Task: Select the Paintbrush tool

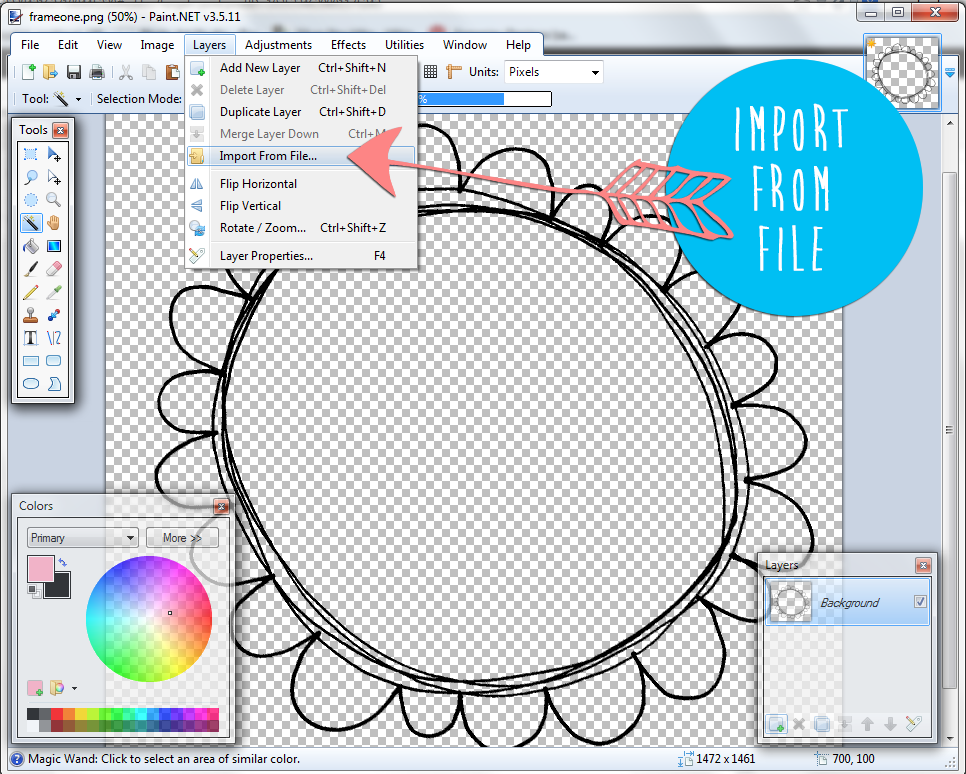Action: pyautogui.click(x=30, y=267)
